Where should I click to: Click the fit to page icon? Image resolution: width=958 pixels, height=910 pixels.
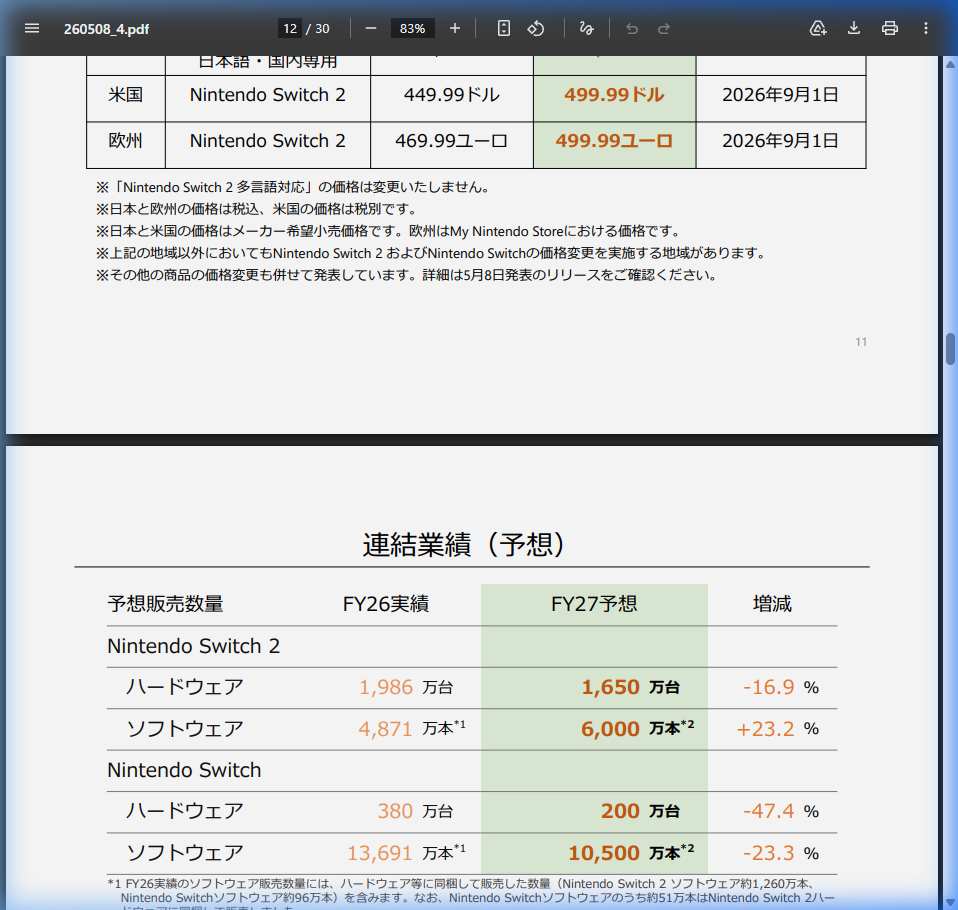503,29
